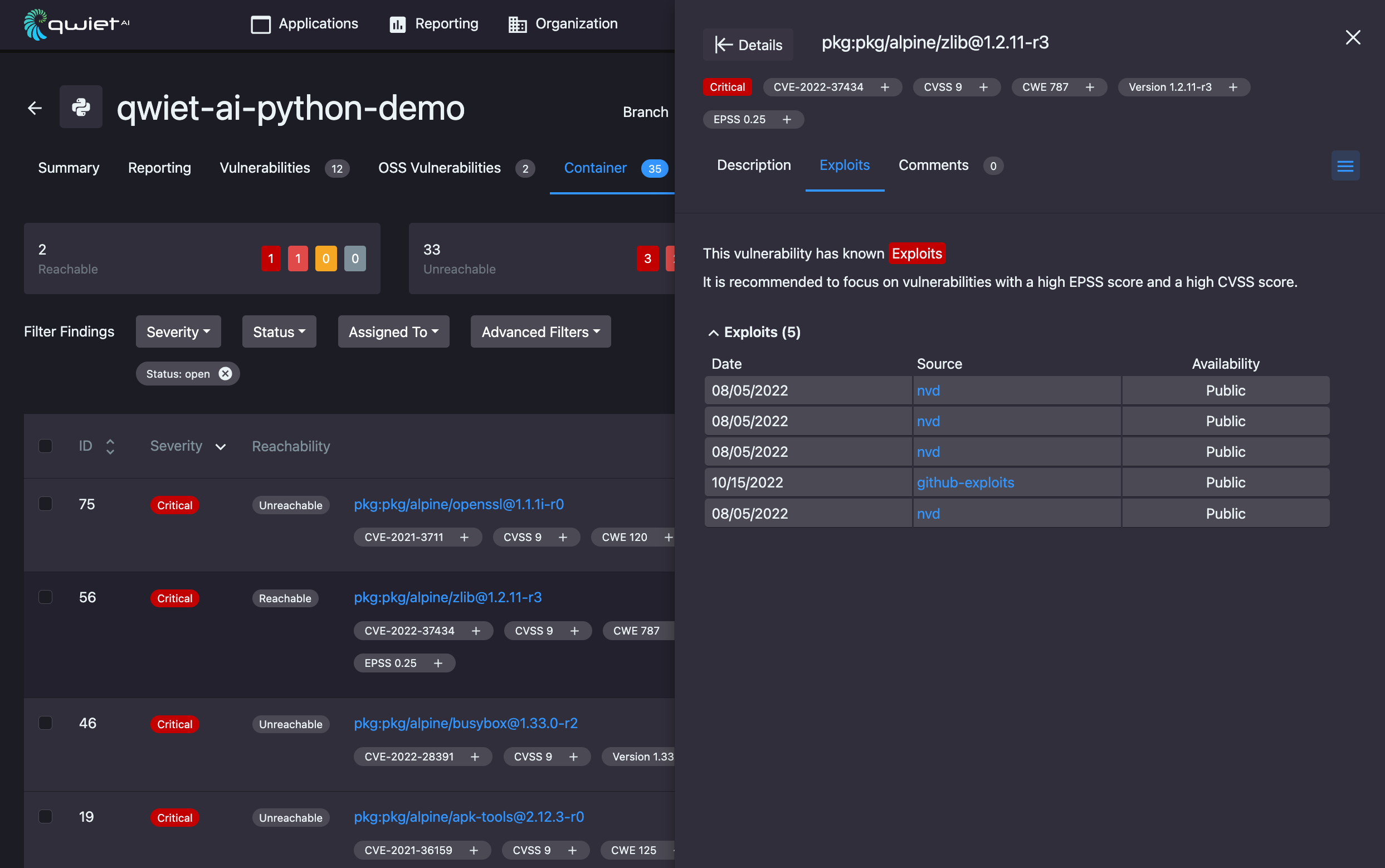Screen dimensions: 1385x868
Task: Click plus on Version 1.2.11-r3 tag
Action: coord(1233,87)
